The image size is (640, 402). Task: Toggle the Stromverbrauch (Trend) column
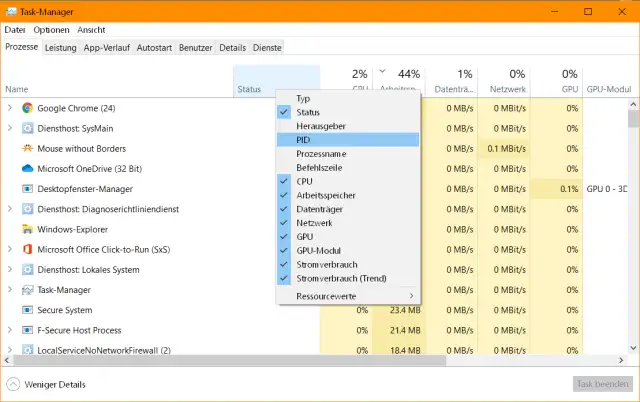point(347,278)
